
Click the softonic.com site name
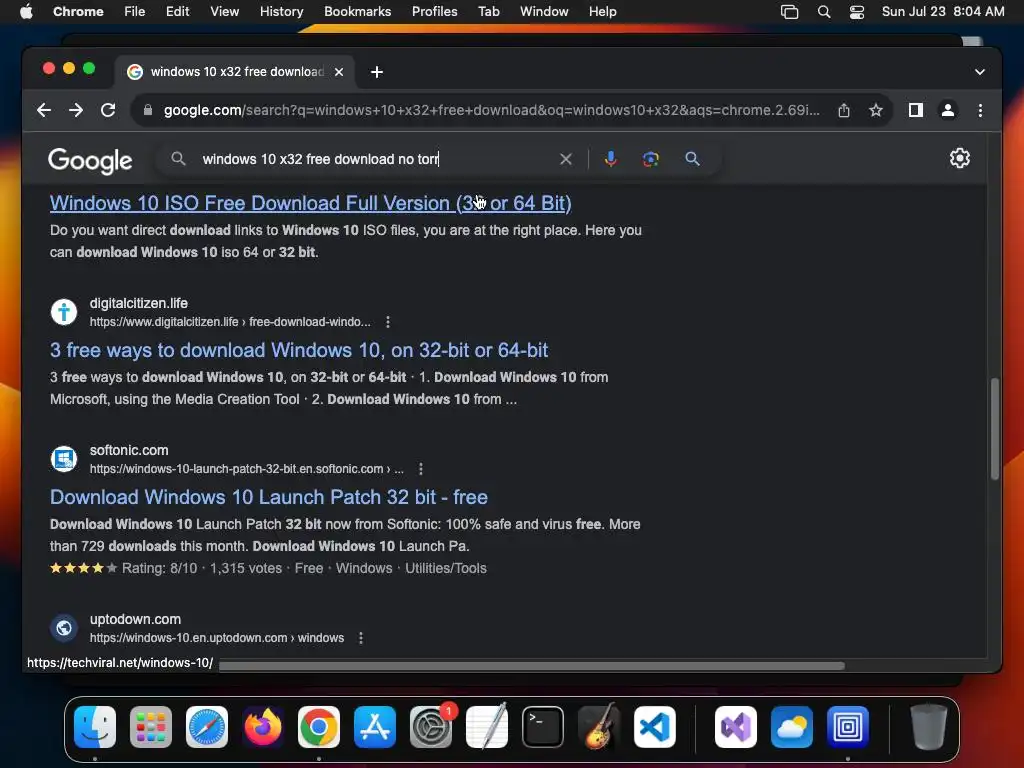pos(129,450)
